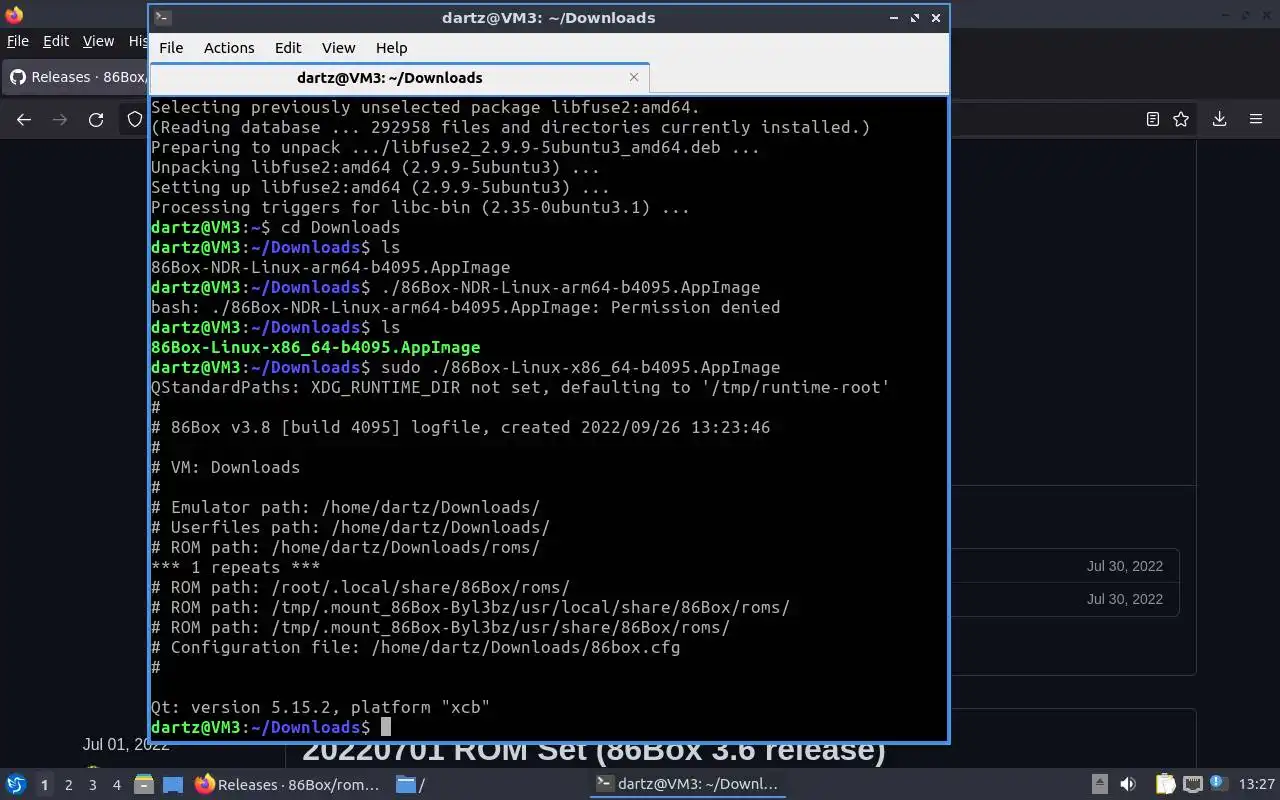The image size is (1280, 800).
Task: Click the 13:27 taskbar clock
Action: (x=1257, y=785)
